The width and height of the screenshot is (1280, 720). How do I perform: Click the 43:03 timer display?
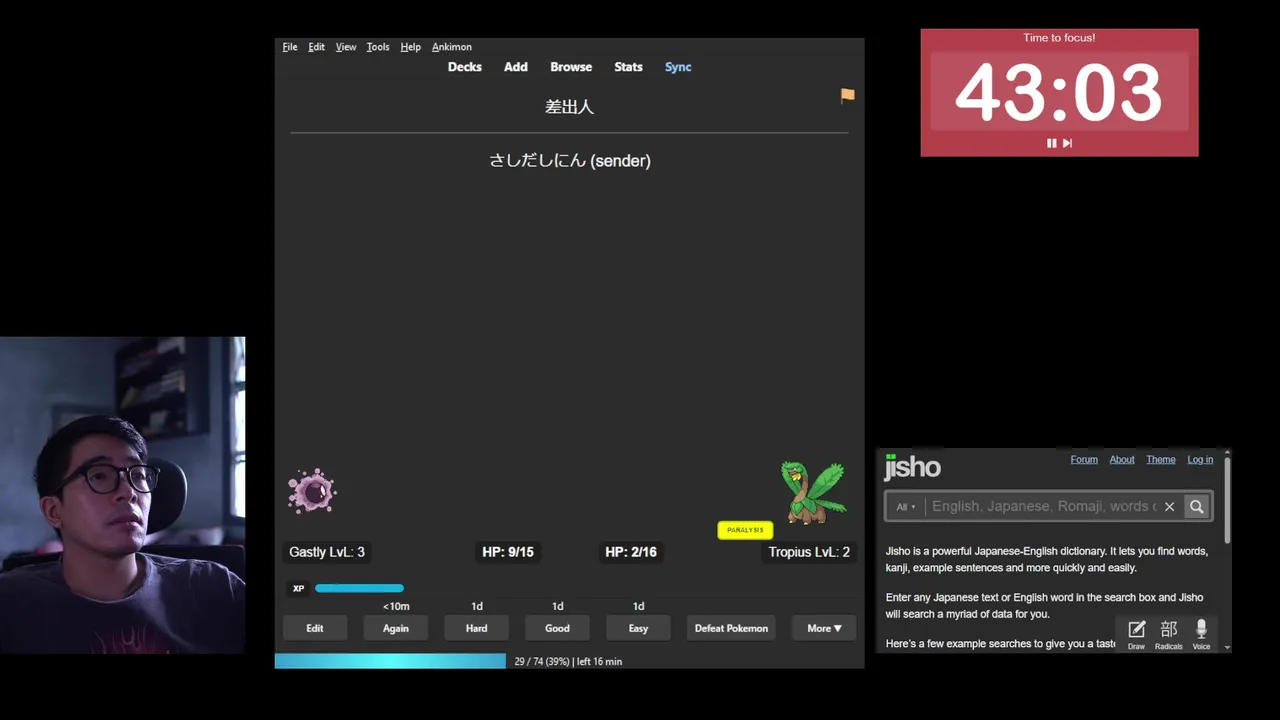coord(1059,92)
